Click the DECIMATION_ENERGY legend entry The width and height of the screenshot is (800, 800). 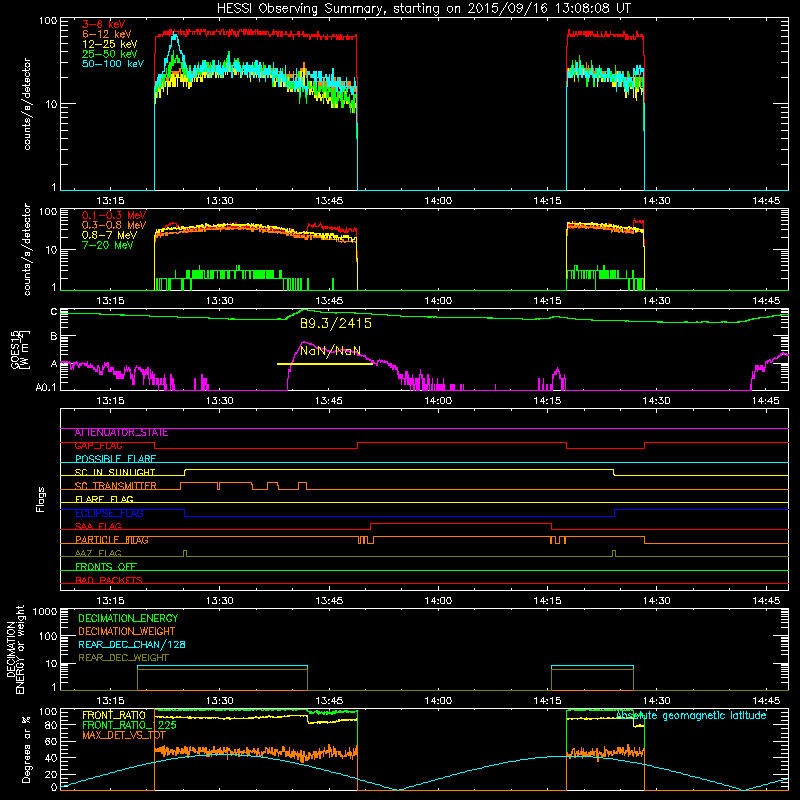[128, 618]
